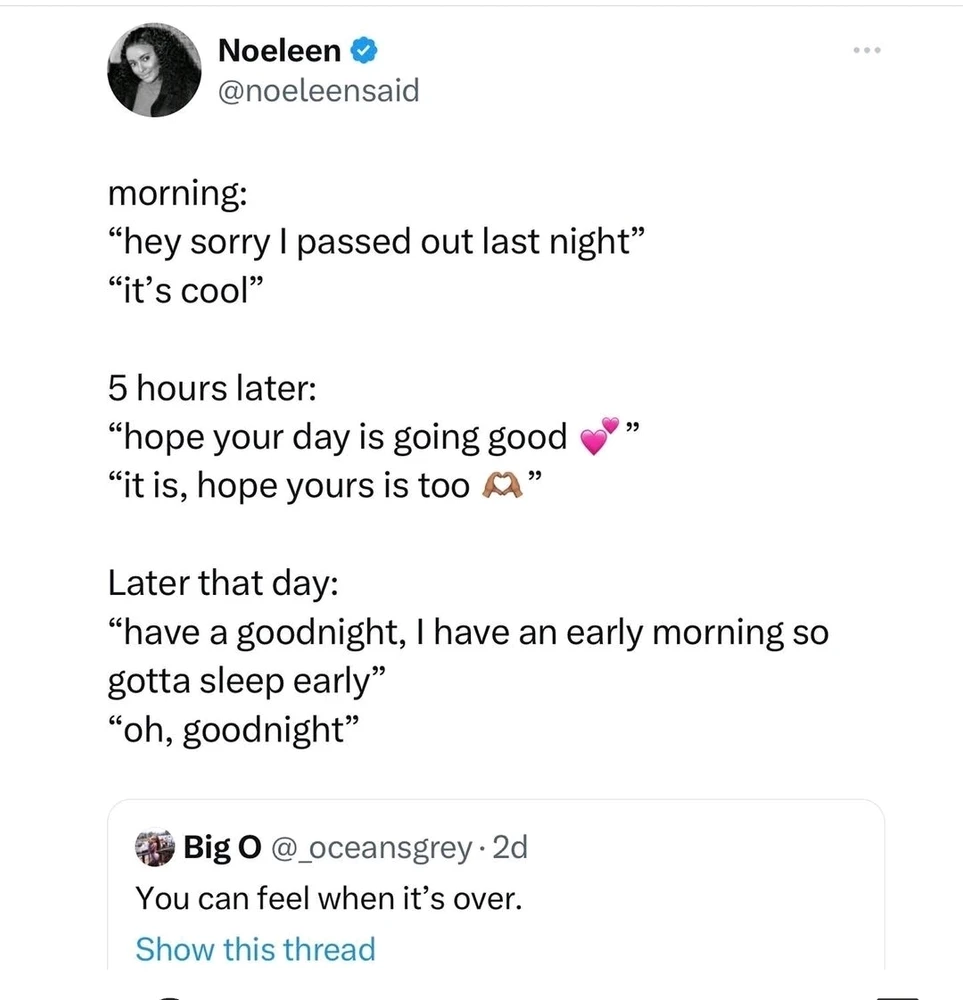Screen dimensions: 963x1000
Task: Click the "it's cool" reply line
Action: coord(185,291)
